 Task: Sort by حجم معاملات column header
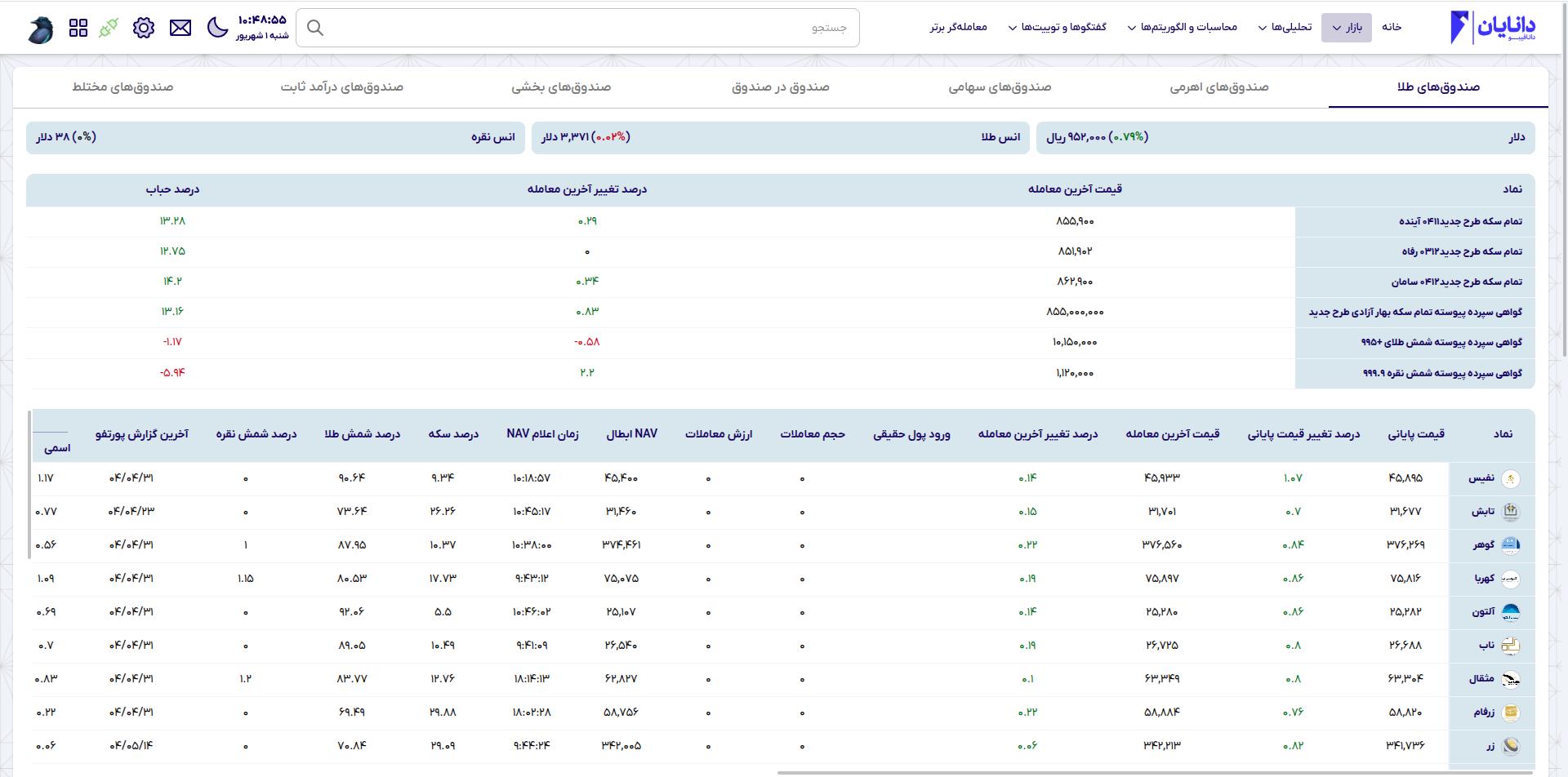point(813,434)
